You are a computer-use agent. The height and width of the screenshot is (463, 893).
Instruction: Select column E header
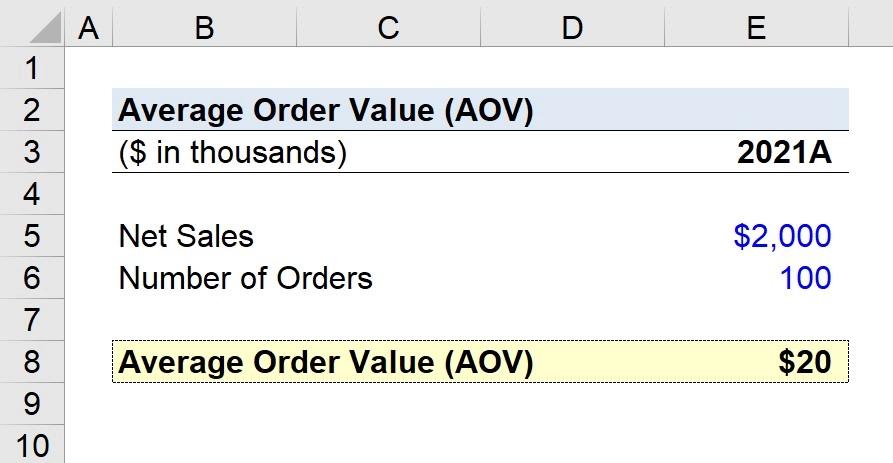pos(756,29)
